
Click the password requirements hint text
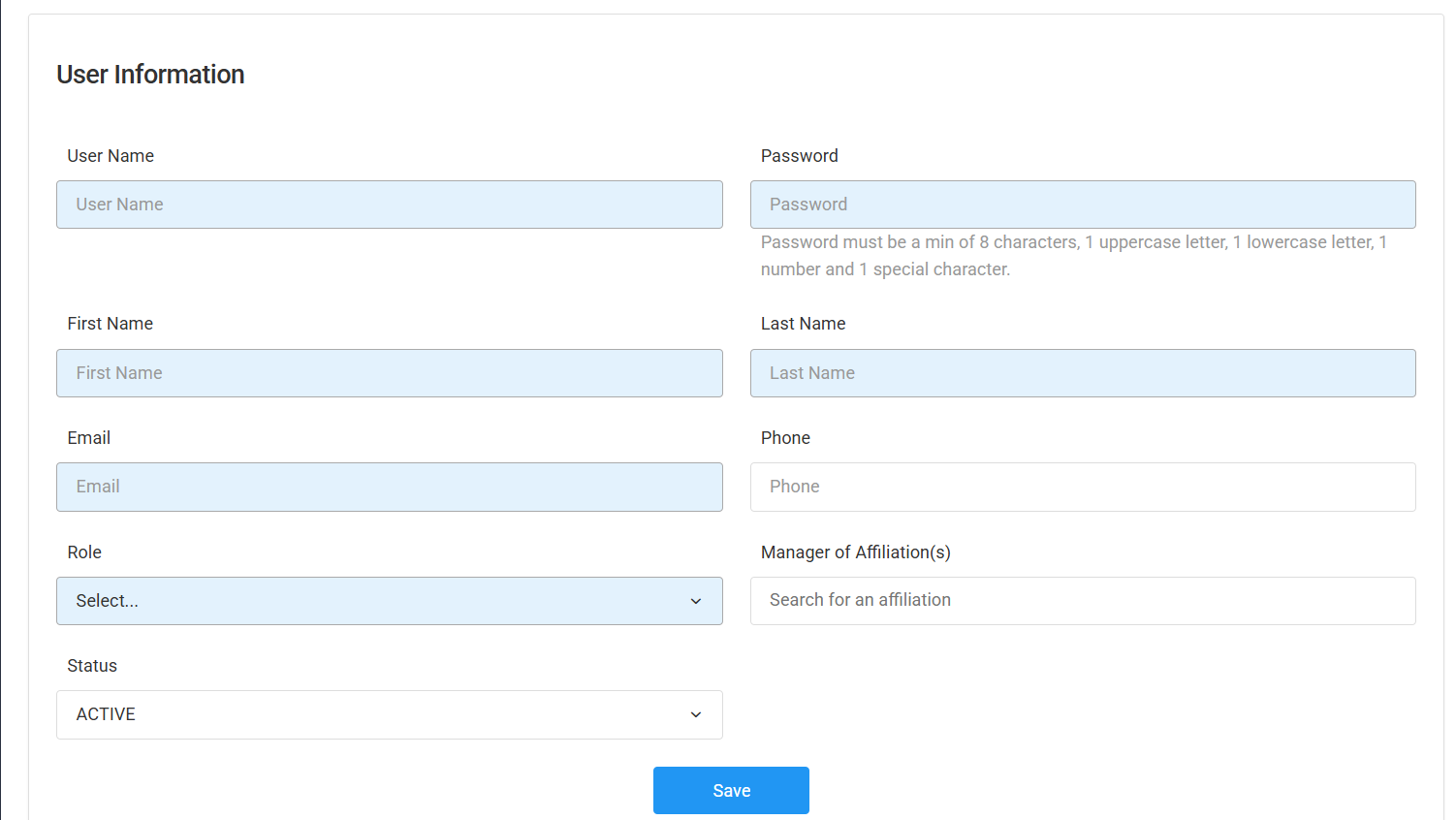pos(1074,256)
